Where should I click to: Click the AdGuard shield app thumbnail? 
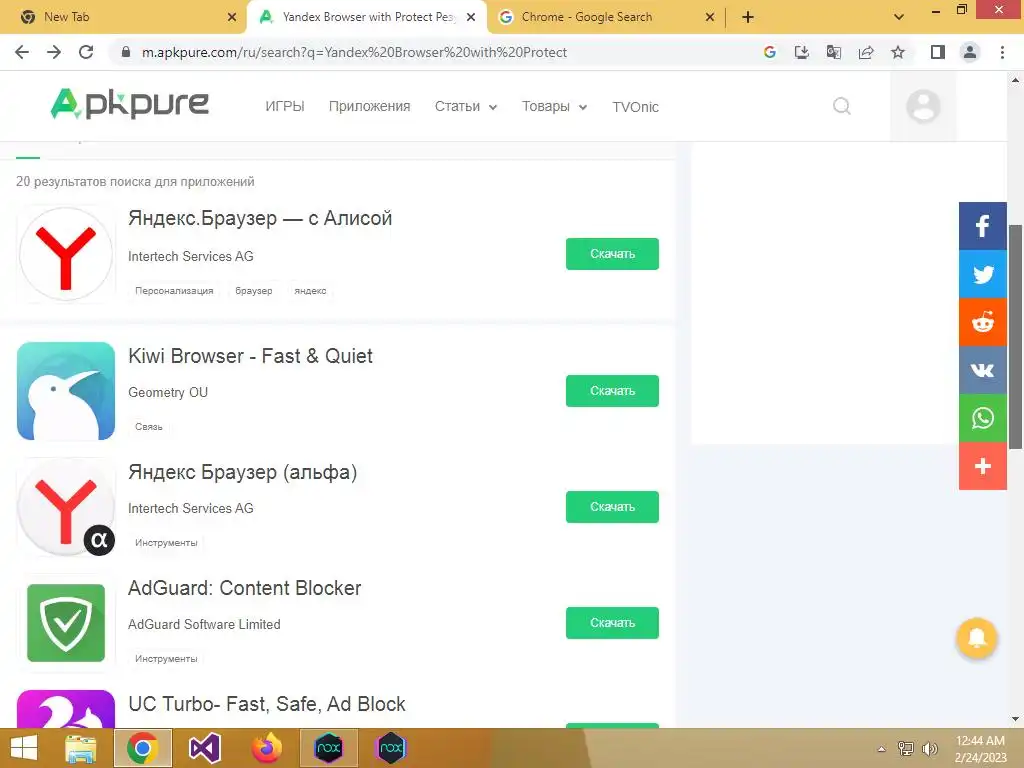click(66, 623)
